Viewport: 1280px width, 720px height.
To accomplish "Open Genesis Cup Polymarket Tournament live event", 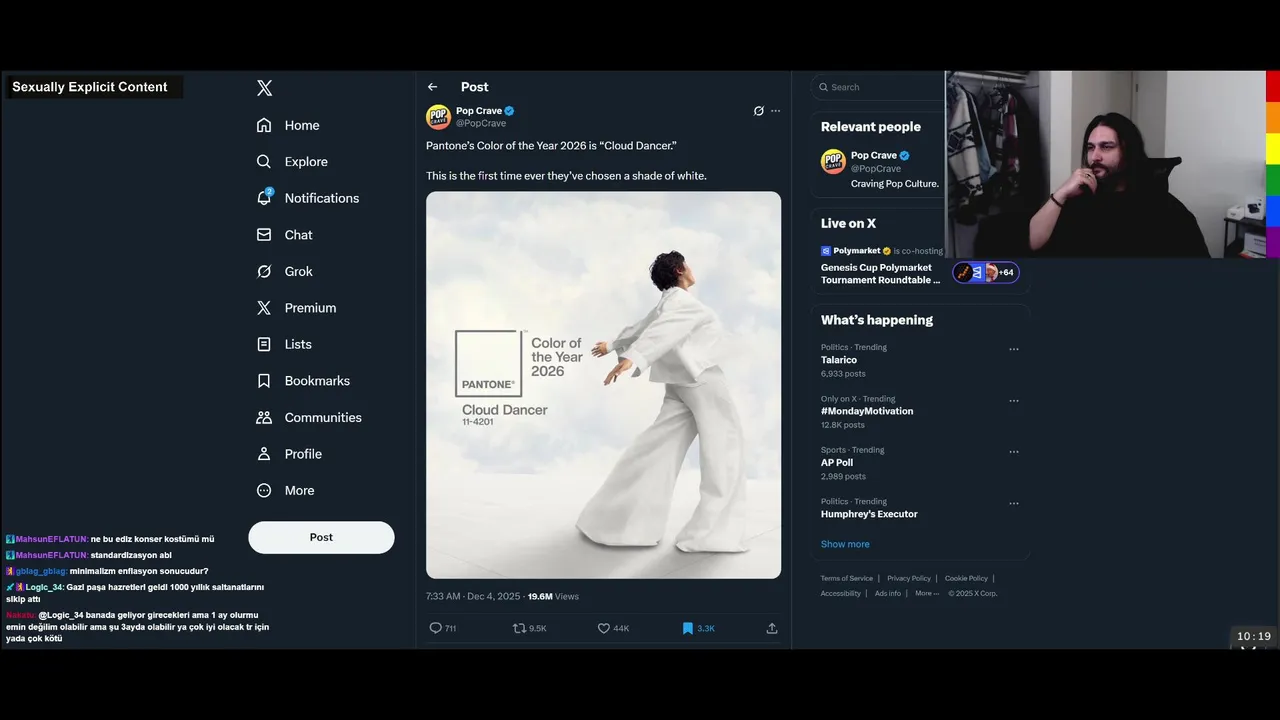I will [881, 274].
